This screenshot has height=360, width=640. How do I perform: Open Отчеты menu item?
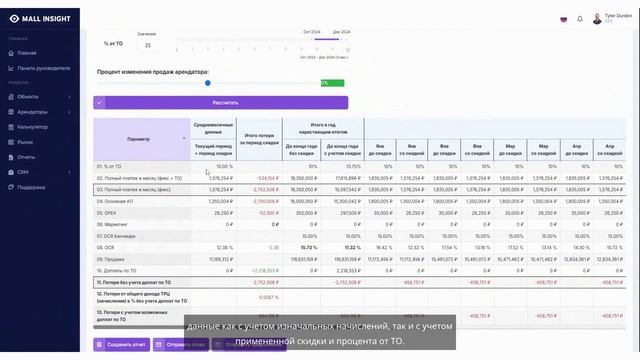coord(26,157)
